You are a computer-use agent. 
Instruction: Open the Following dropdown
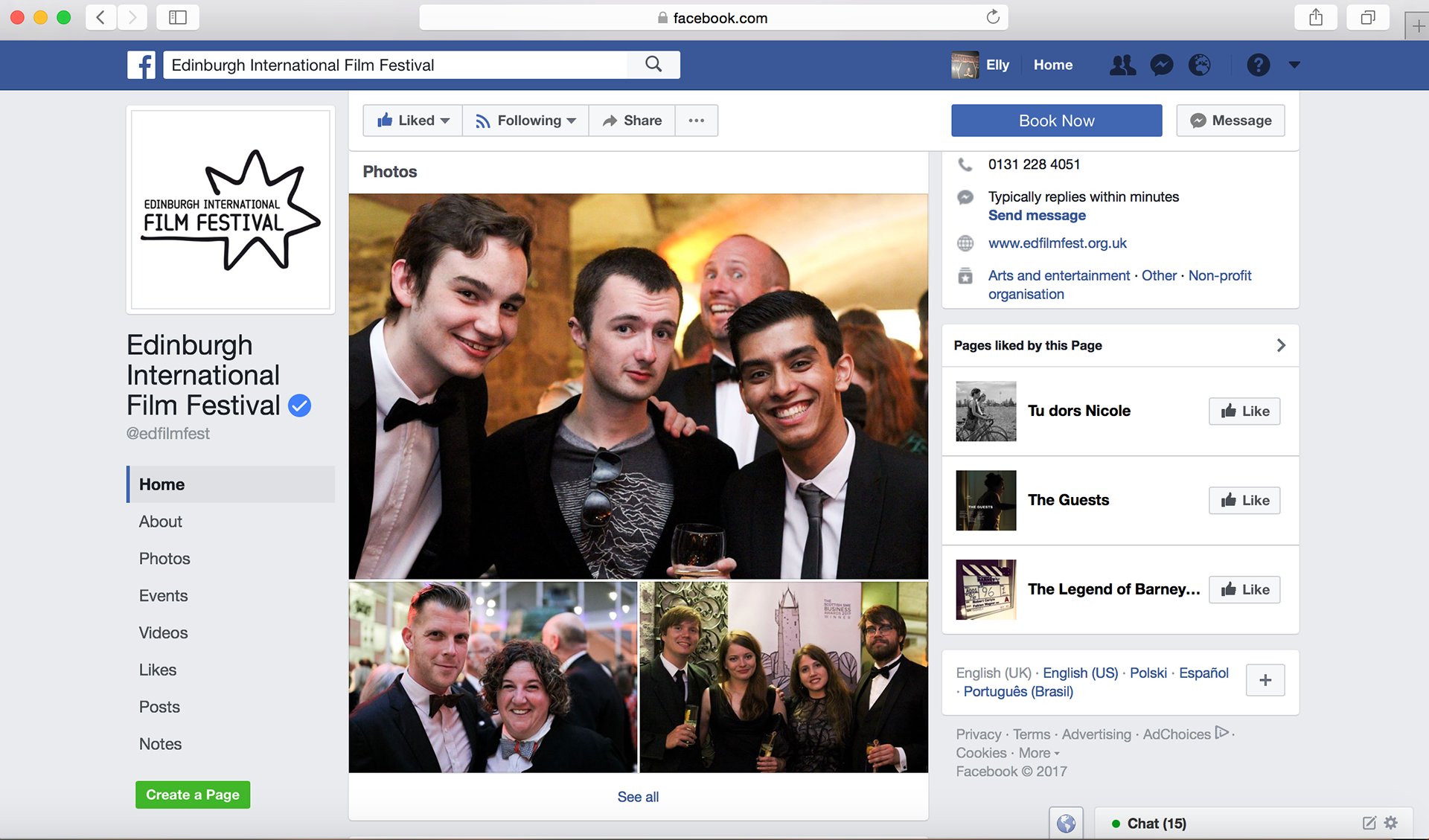click(x=525, y=121)
